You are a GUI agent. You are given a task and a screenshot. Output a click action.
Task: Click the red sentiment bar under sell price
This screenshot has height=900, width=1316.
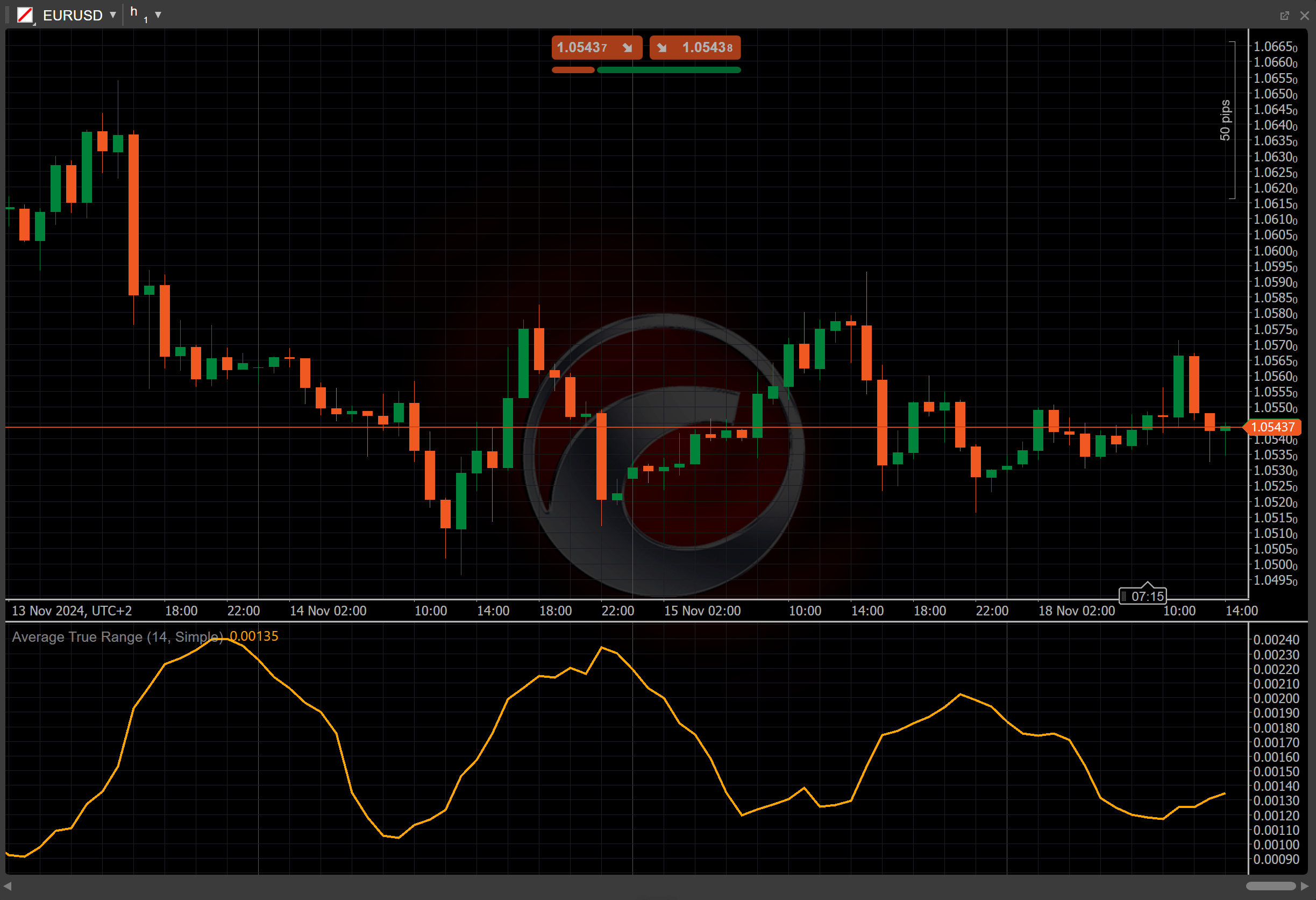[573, 70]
